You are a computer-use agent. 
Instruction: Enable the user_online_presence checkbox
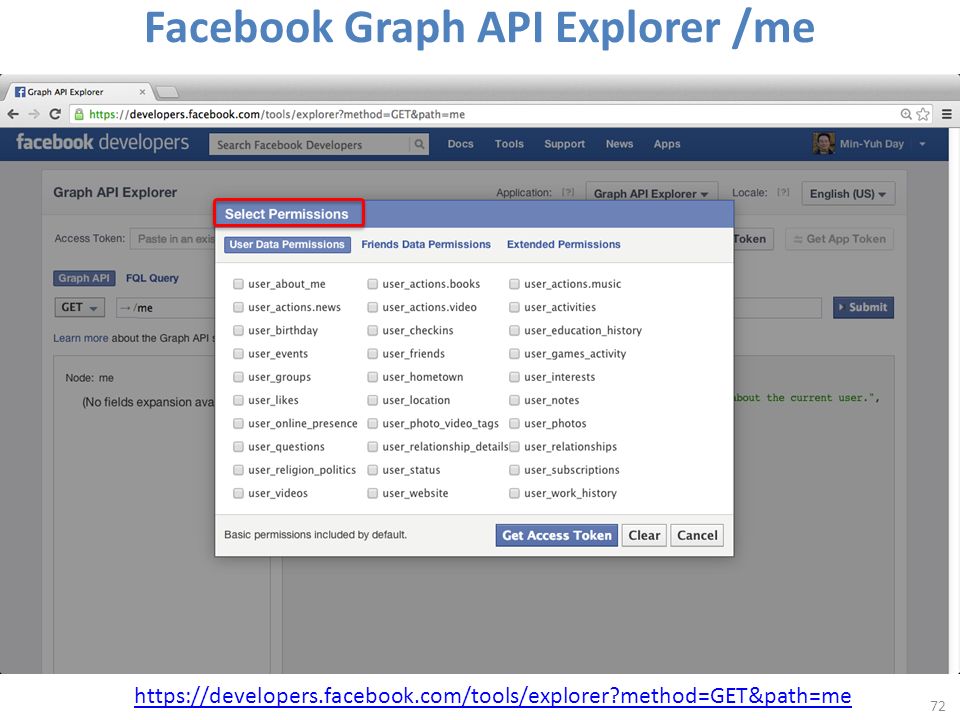click(238, 424)
